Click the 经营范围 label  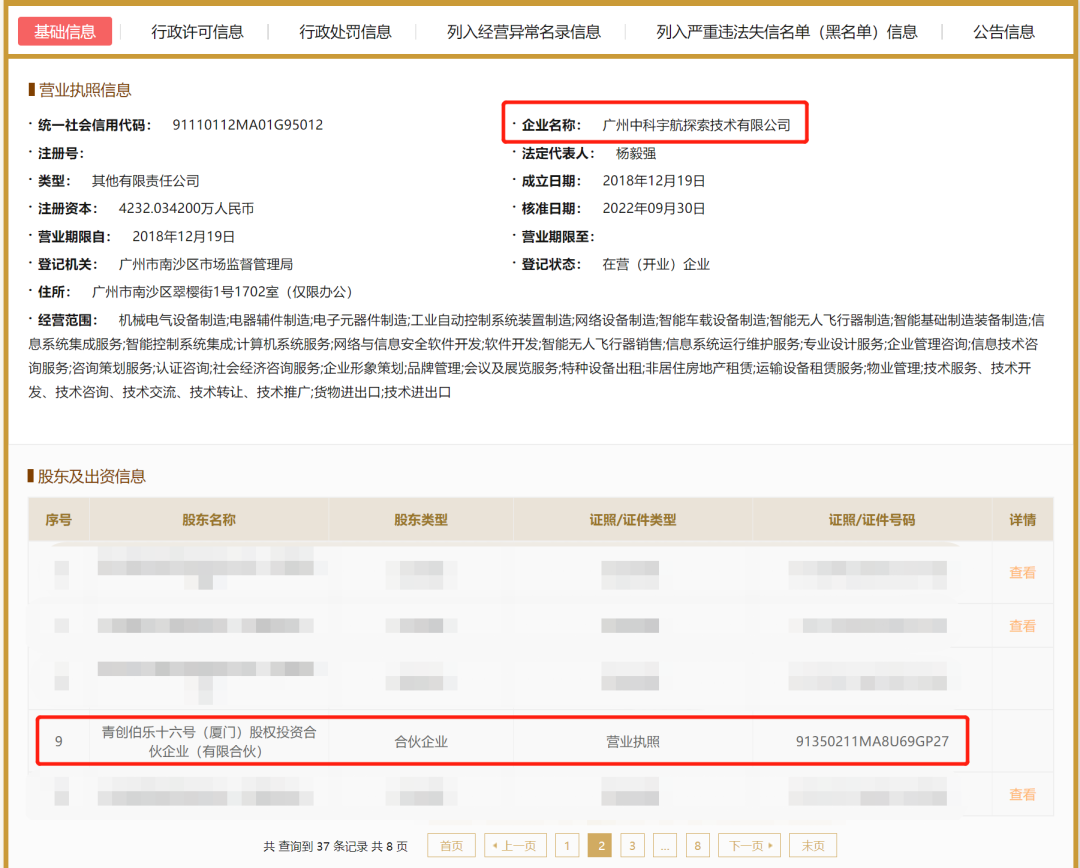(67, 320)
